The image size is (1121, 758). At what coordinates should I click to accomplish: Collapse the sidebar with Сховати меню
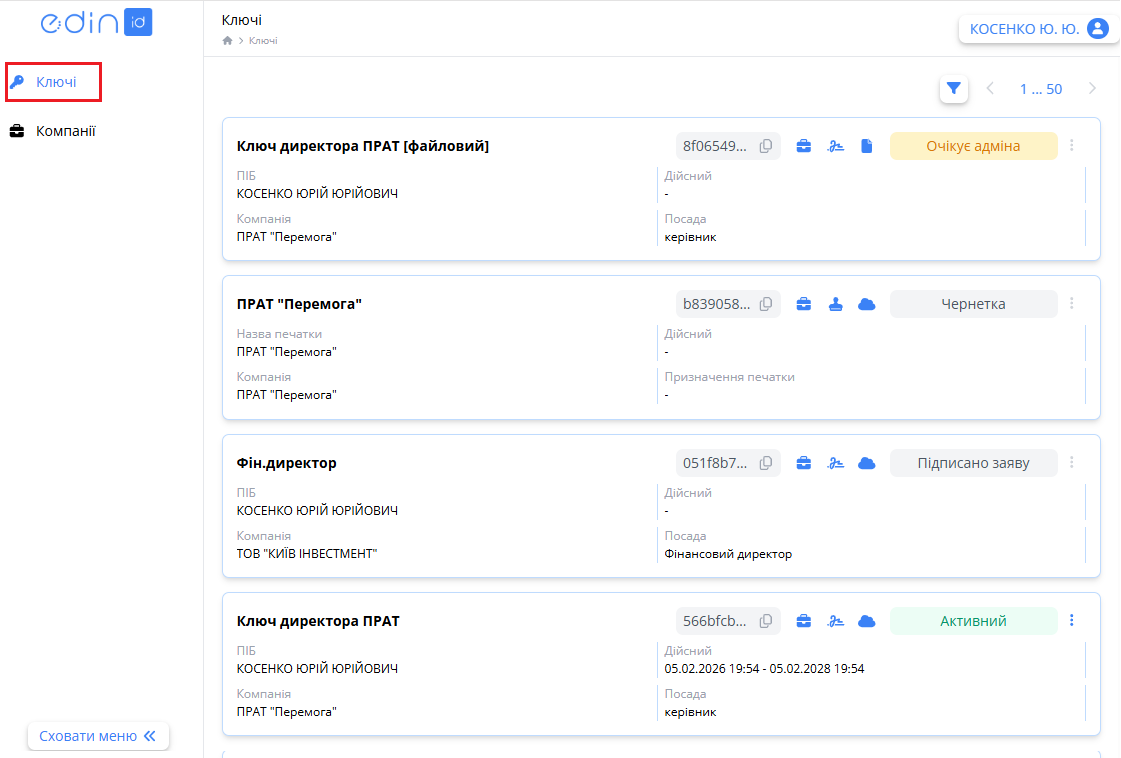pos(98,736)
